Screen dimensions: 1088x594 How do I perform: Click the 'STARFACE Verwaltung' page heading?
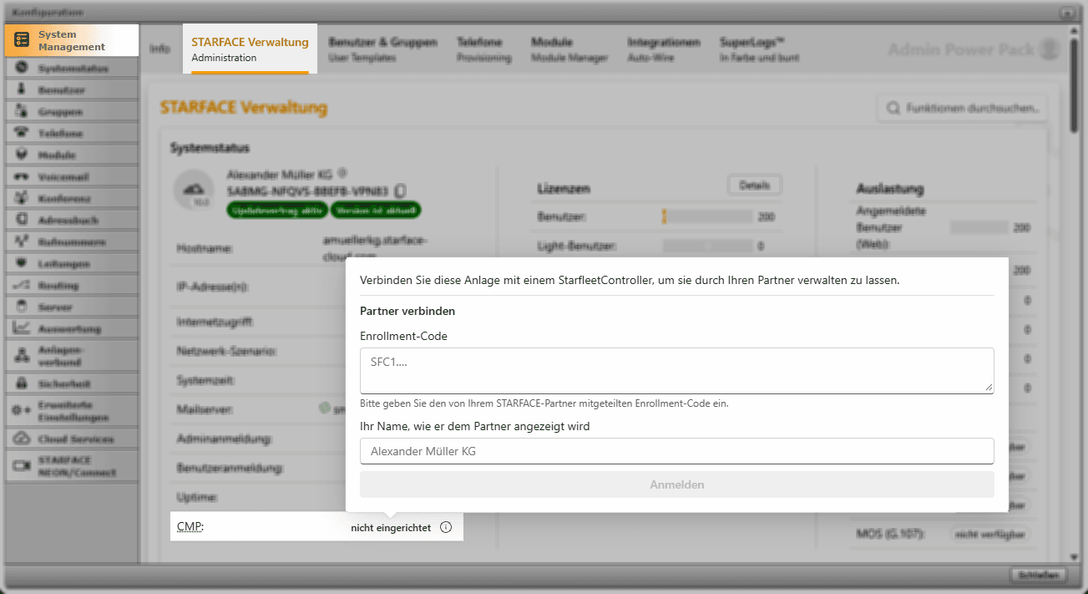[244, 108]
